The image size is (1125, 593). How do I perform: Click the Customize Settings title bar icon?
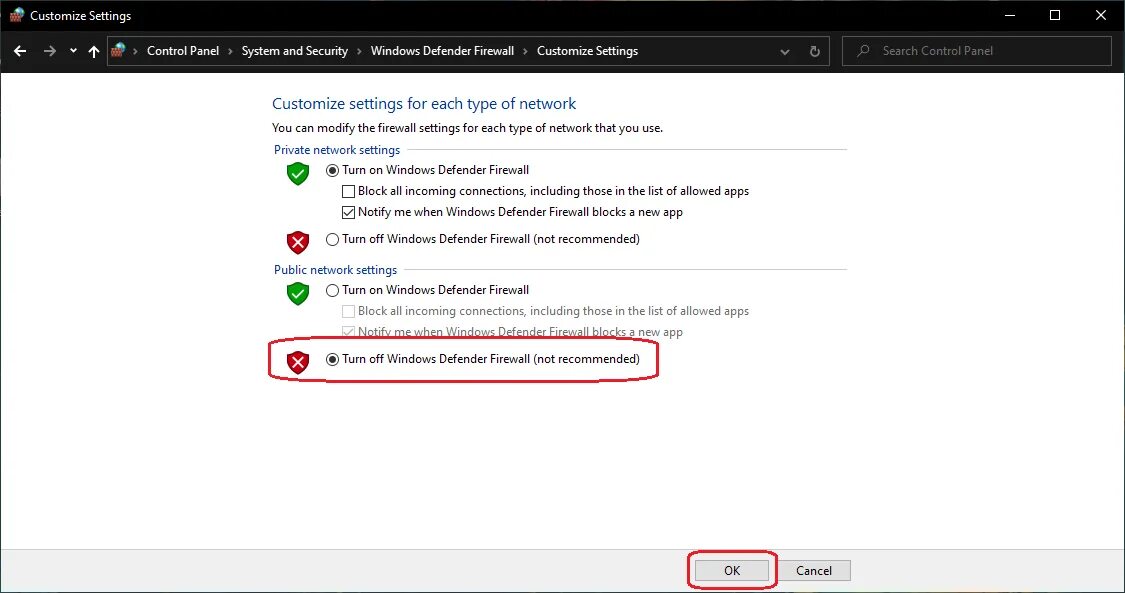click(17, 15)
